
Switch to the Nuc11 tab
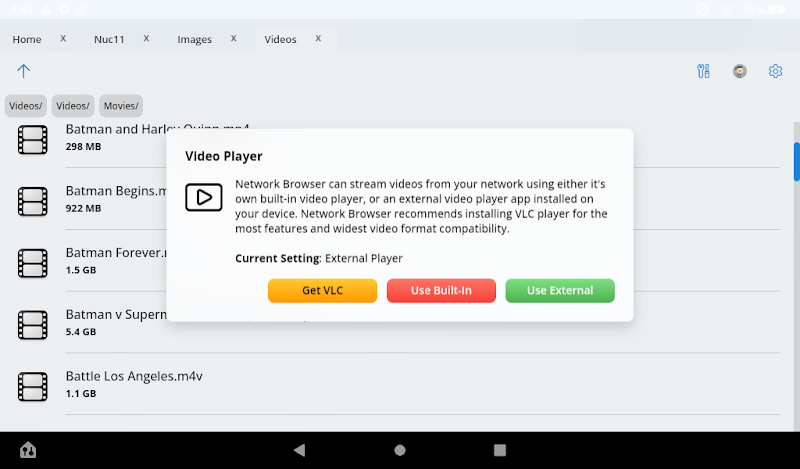coord(109,39)
